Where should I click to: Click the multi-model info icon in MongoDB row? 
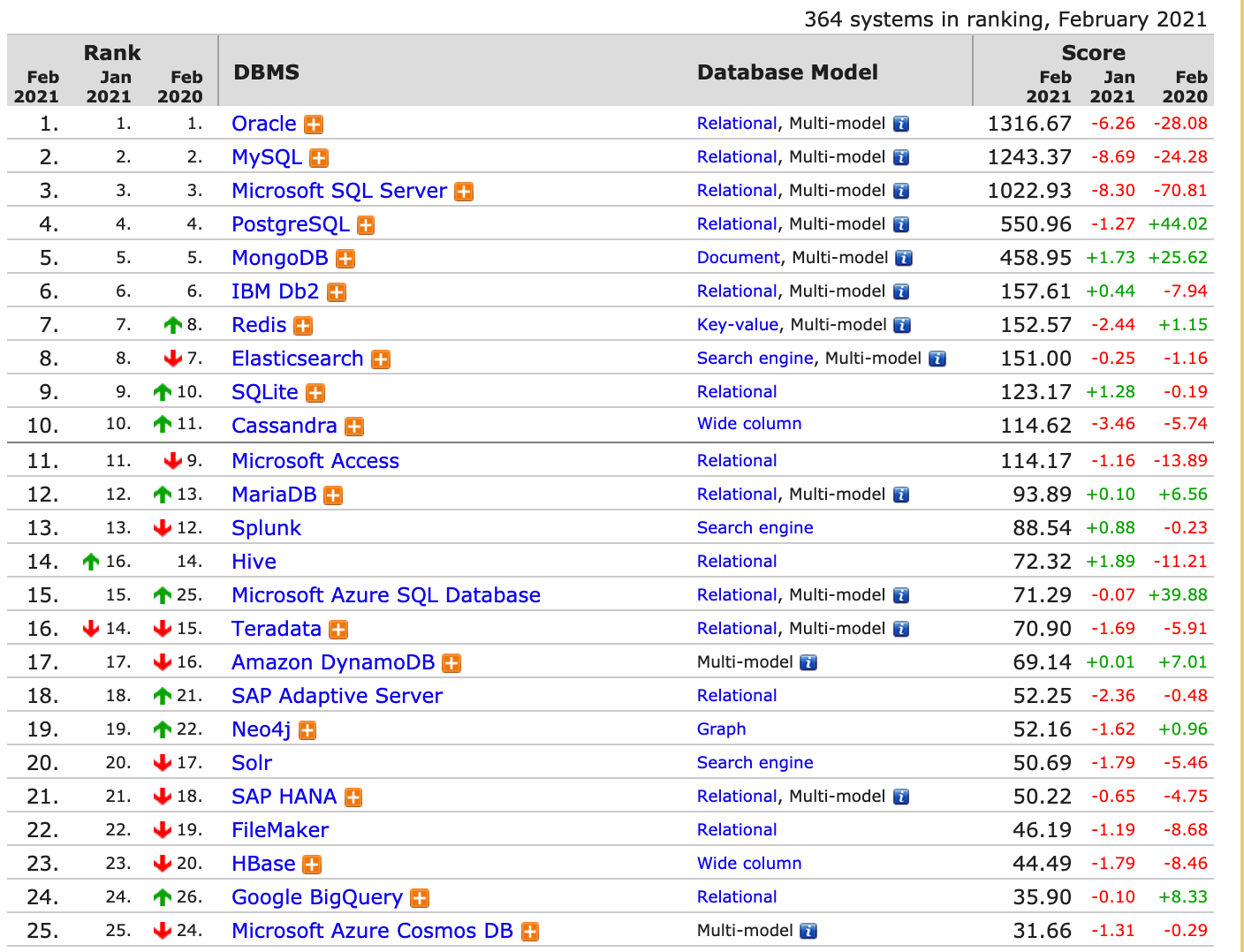click(x=904, y=258)
